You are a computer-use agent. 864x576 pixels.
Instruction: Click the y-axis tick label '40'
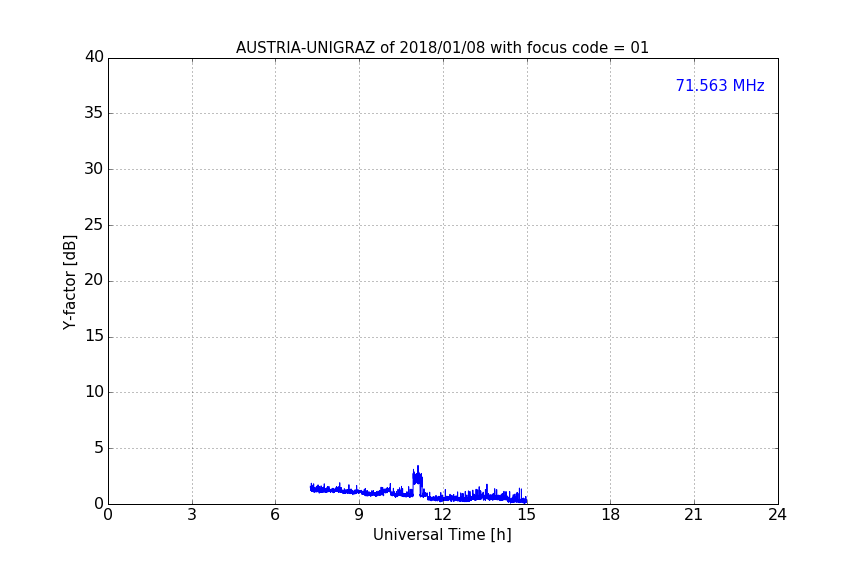pyautogui.click(x=94, y=57)
